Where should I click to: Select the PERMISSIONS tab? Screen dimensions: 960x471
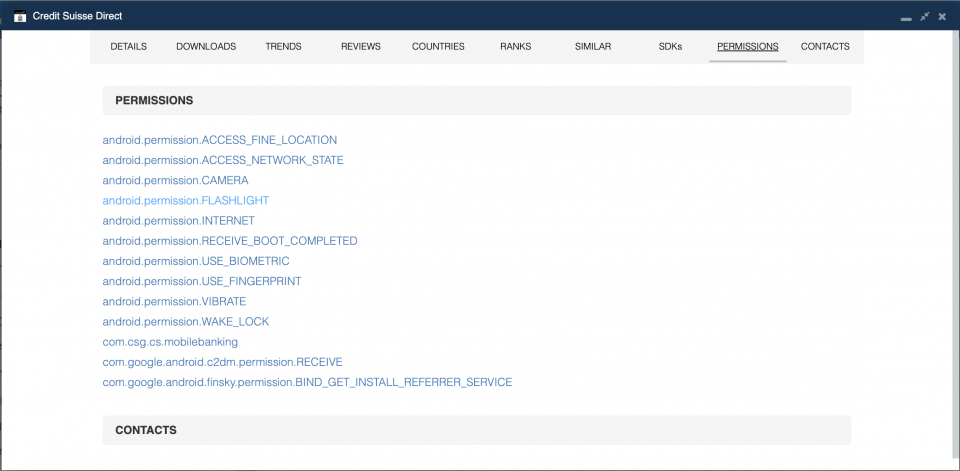coord(748,46)
